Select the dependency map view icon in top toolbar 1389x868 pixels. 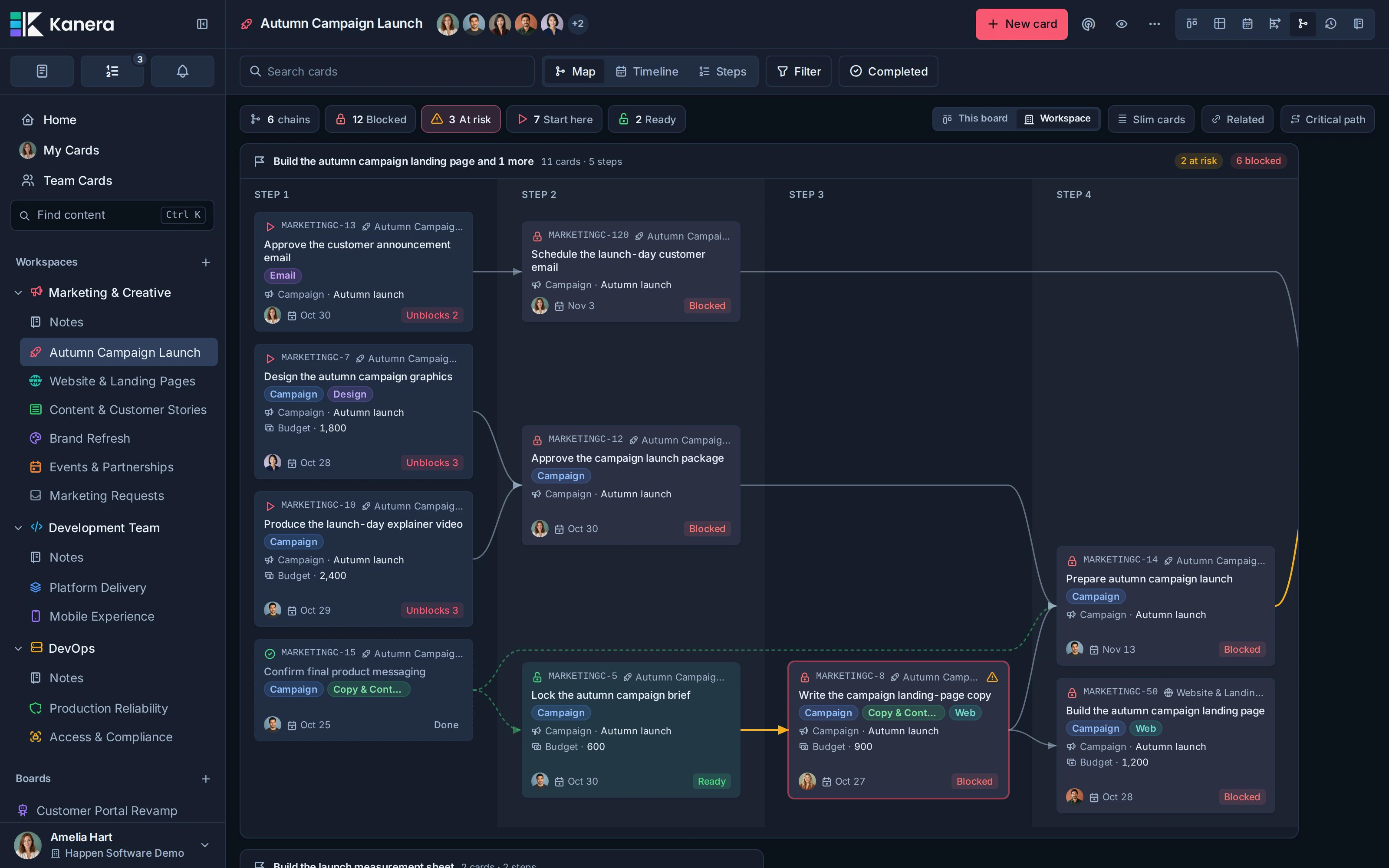point(1303,23)
